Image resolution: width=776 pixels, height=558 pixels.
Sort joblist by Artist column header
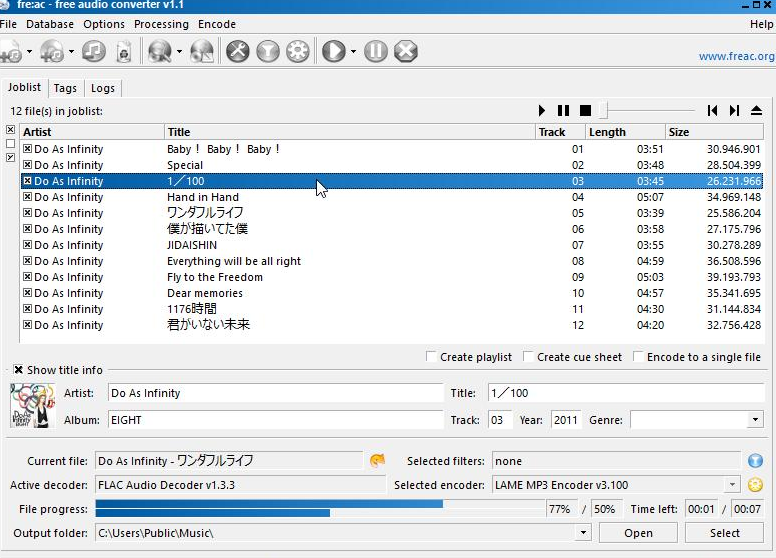click(92, 132)
